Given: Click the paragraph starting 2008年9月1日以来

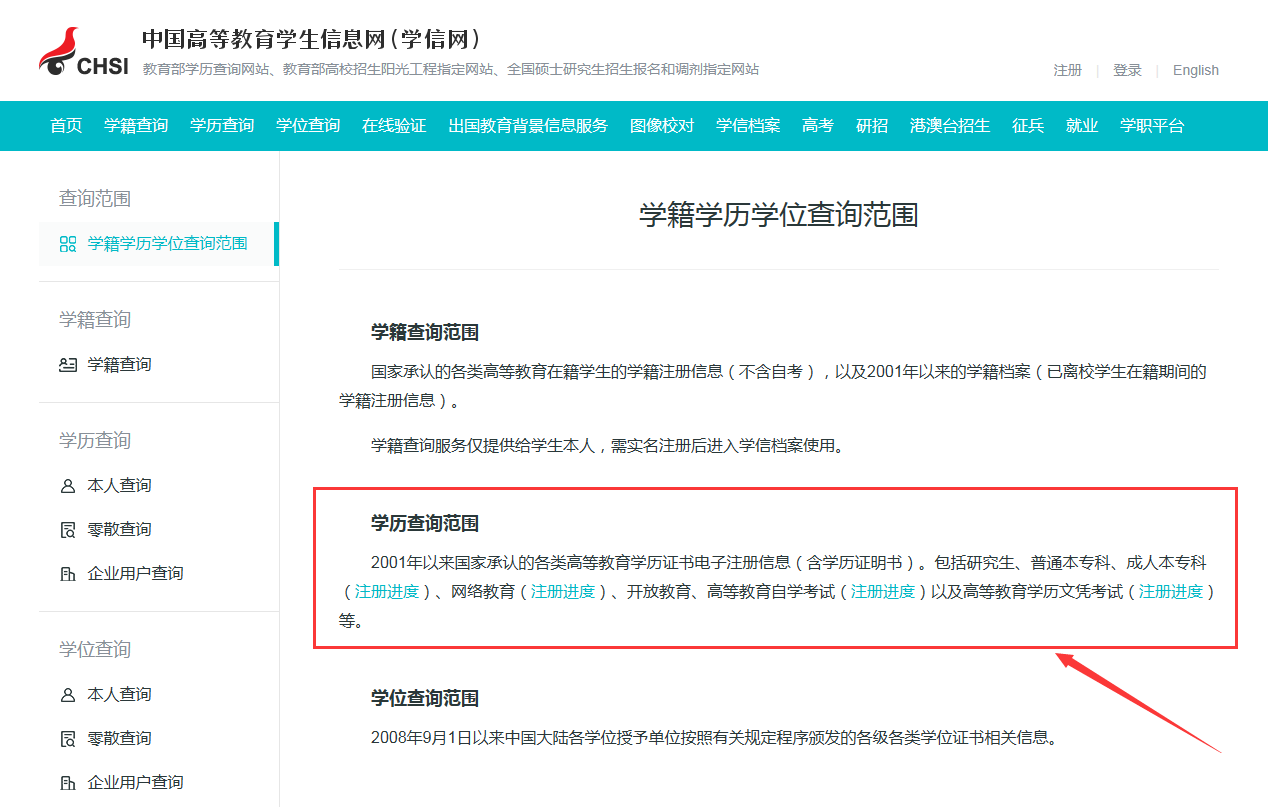Looking at the screenshot, I should tap(714, 738).
